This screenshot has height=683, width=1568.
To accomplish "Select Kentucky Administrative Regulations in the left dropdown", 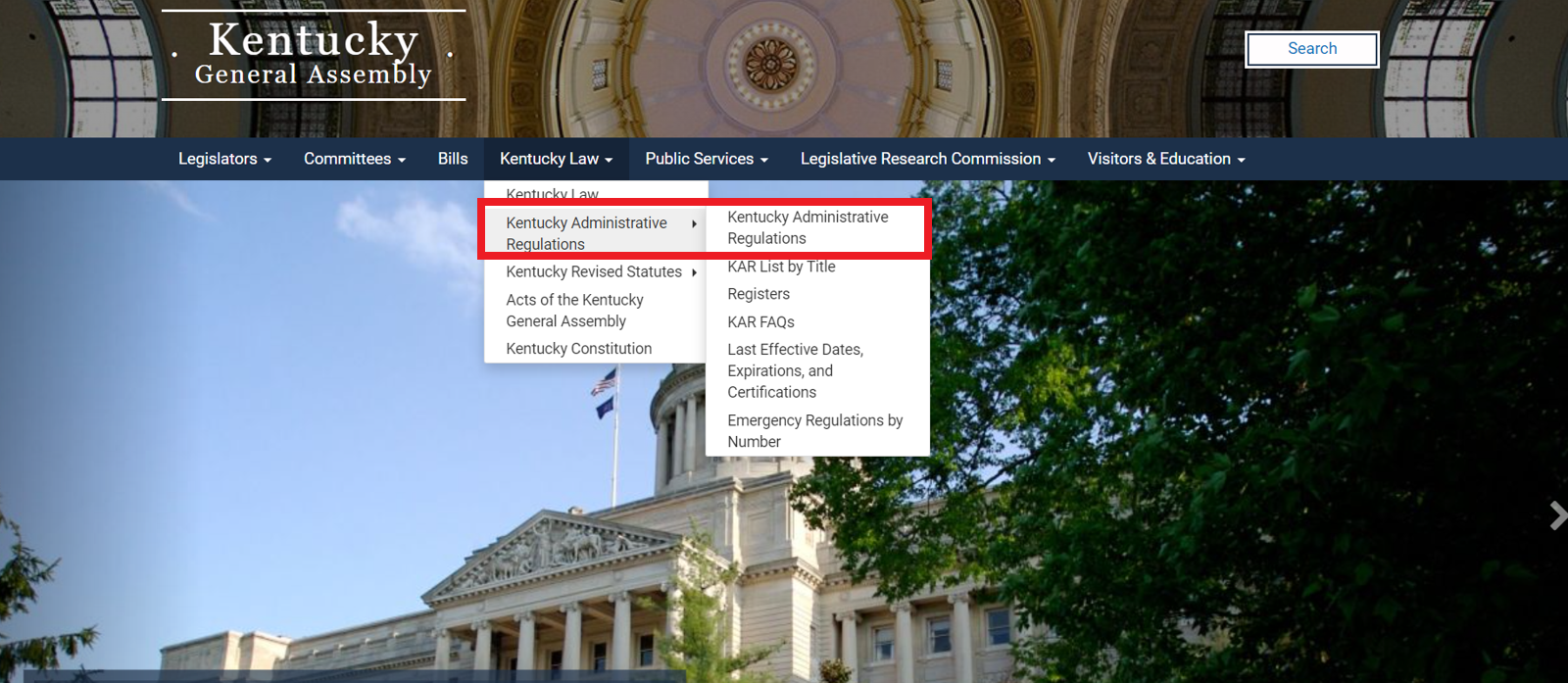I will (x=586, y=233).
